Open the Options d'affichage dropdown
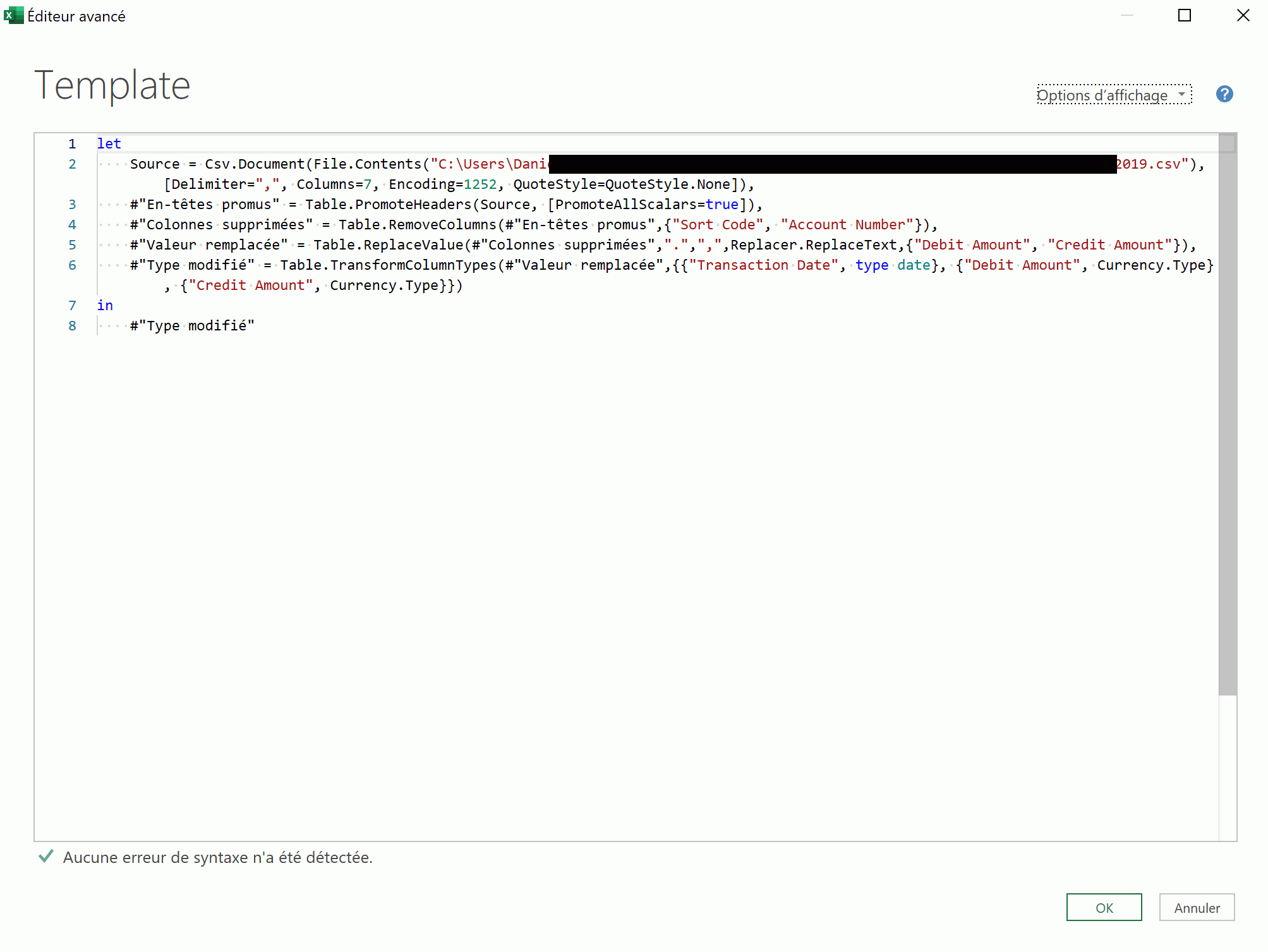The image size is (1268, 952). [x=1102, y=95]
